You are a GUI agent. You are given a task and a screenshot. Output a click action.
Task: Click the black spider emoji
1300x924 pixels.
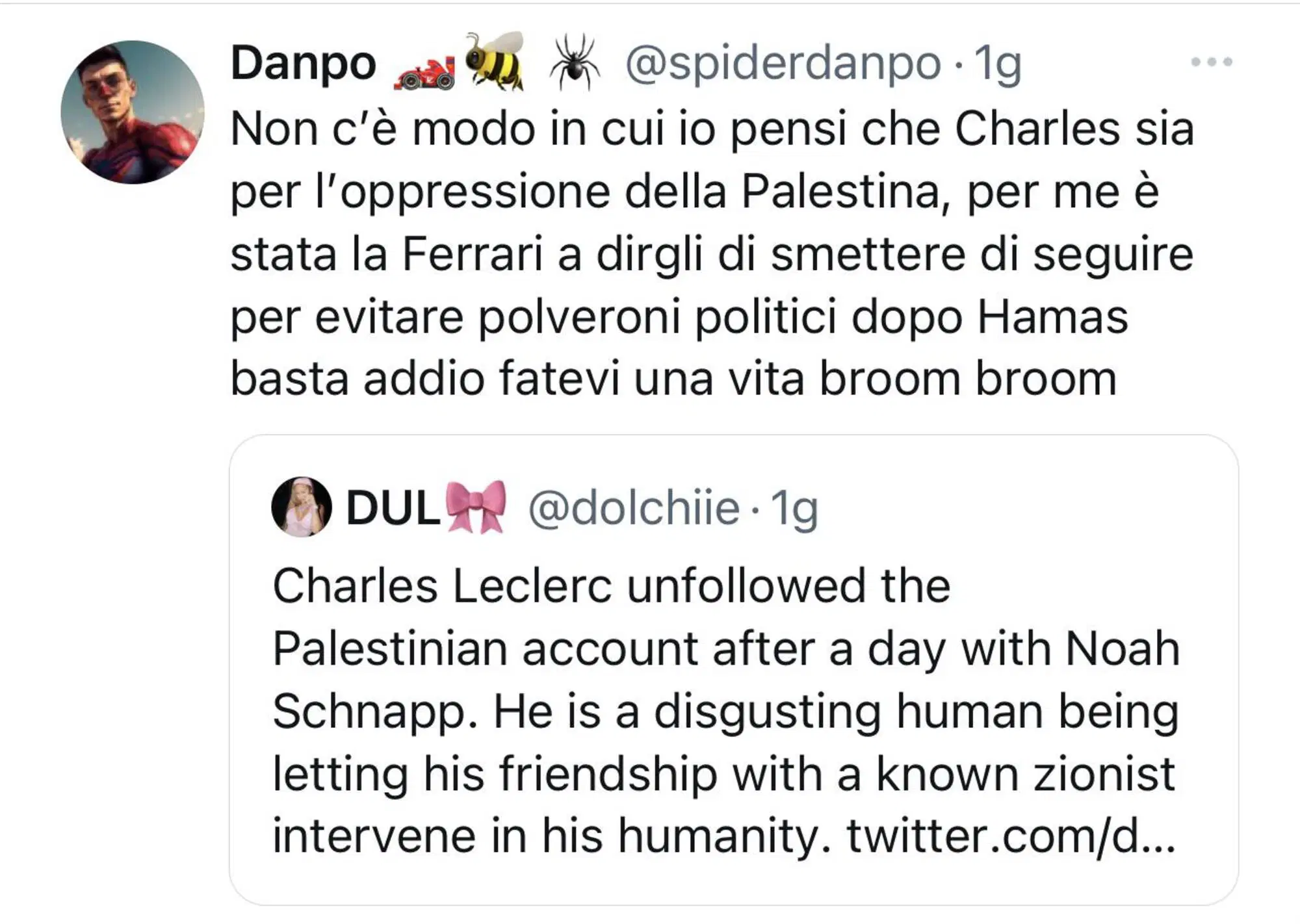click(x=574, y=62)
